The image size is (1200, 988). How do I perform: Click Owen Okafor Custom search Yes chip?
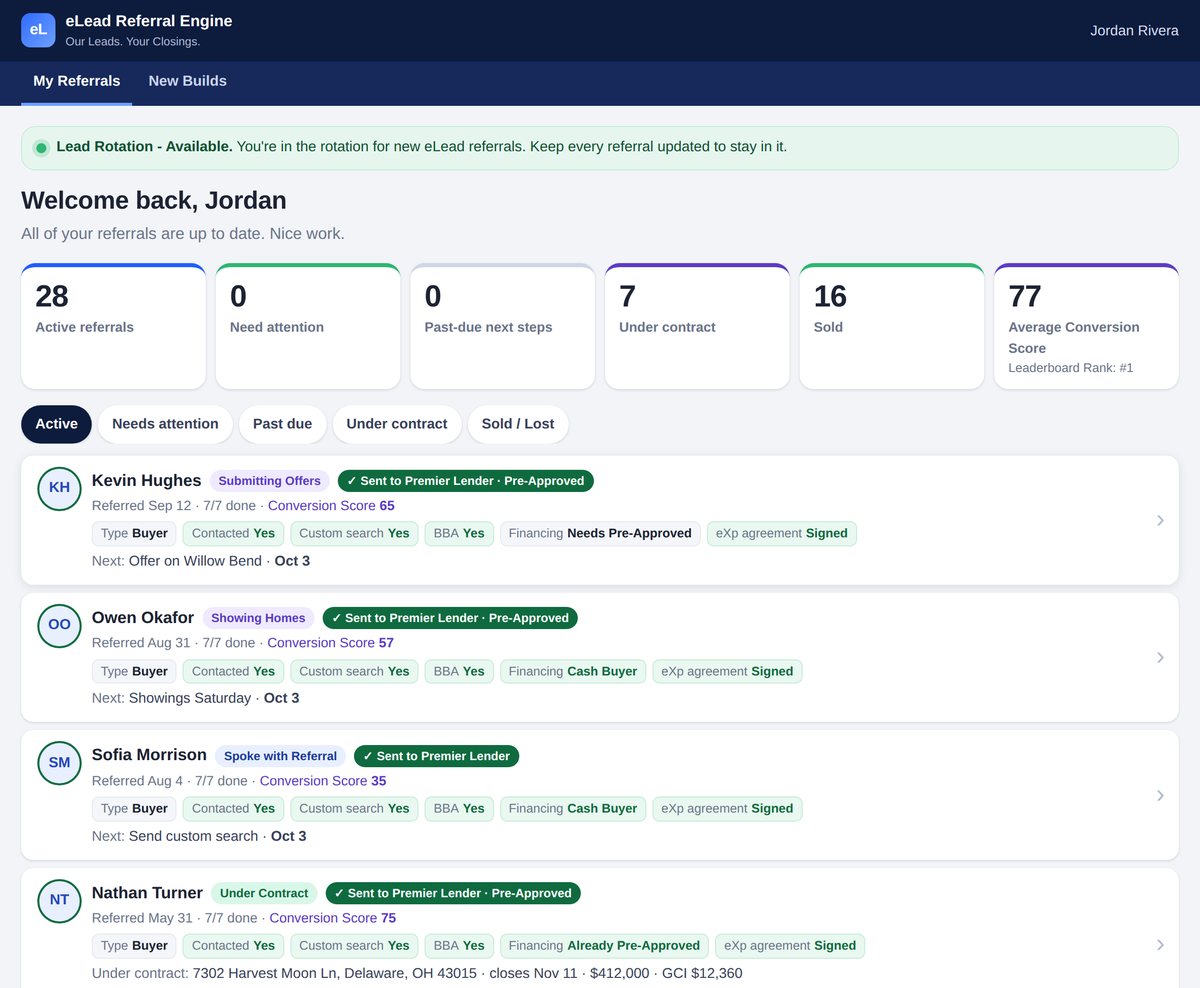coord(354,672)
